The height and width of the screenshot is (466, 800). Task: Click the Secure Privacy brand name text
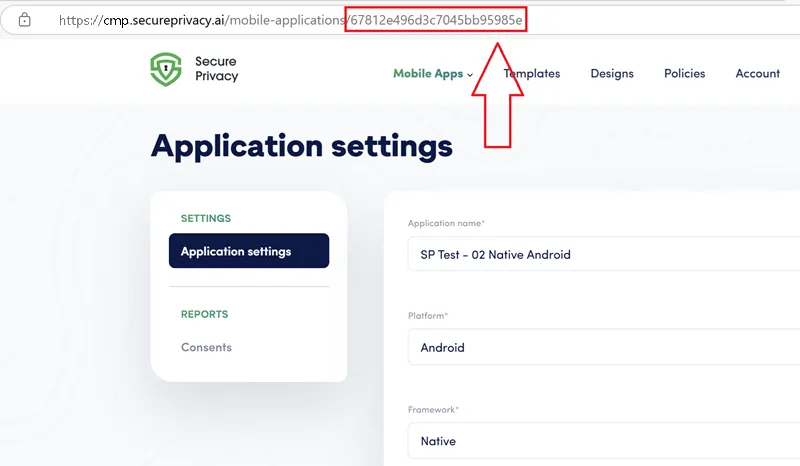pyautogui.click(x=216, y=68)
